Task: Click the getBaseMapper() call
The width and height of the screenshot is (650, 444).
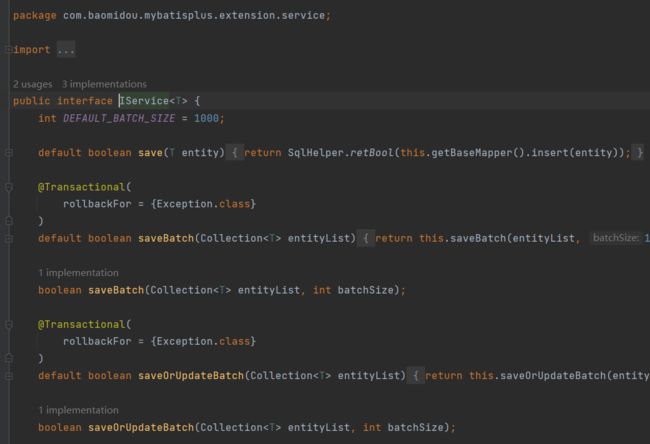Action: click(x=478, y=153)
